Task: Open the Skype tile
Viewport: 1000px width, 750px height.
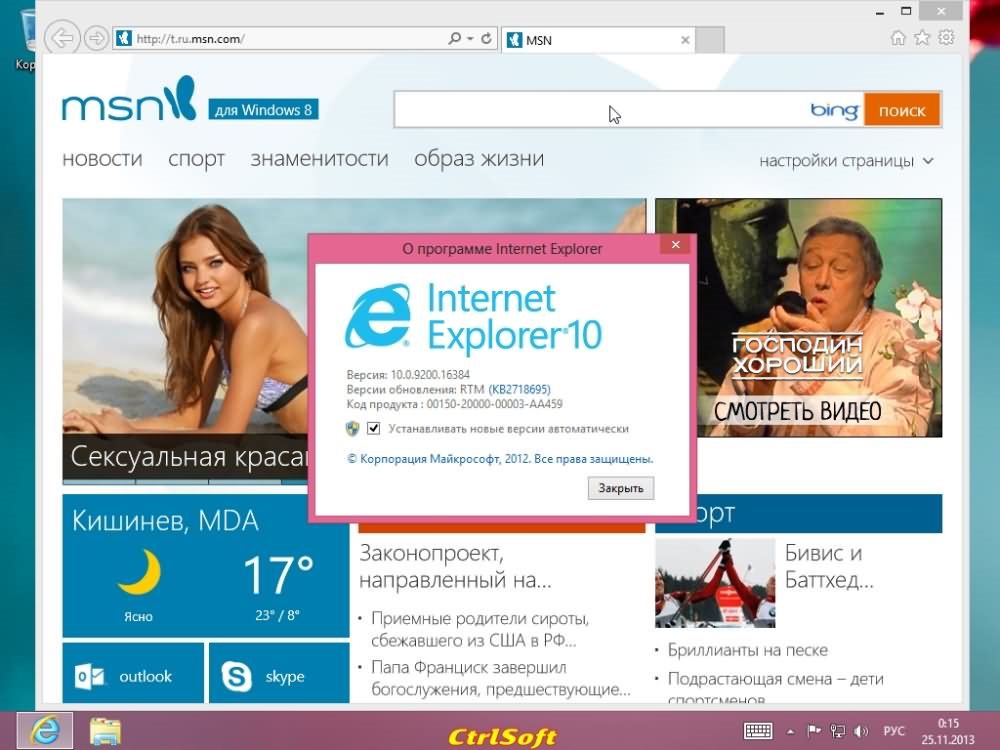Action: 279,676
